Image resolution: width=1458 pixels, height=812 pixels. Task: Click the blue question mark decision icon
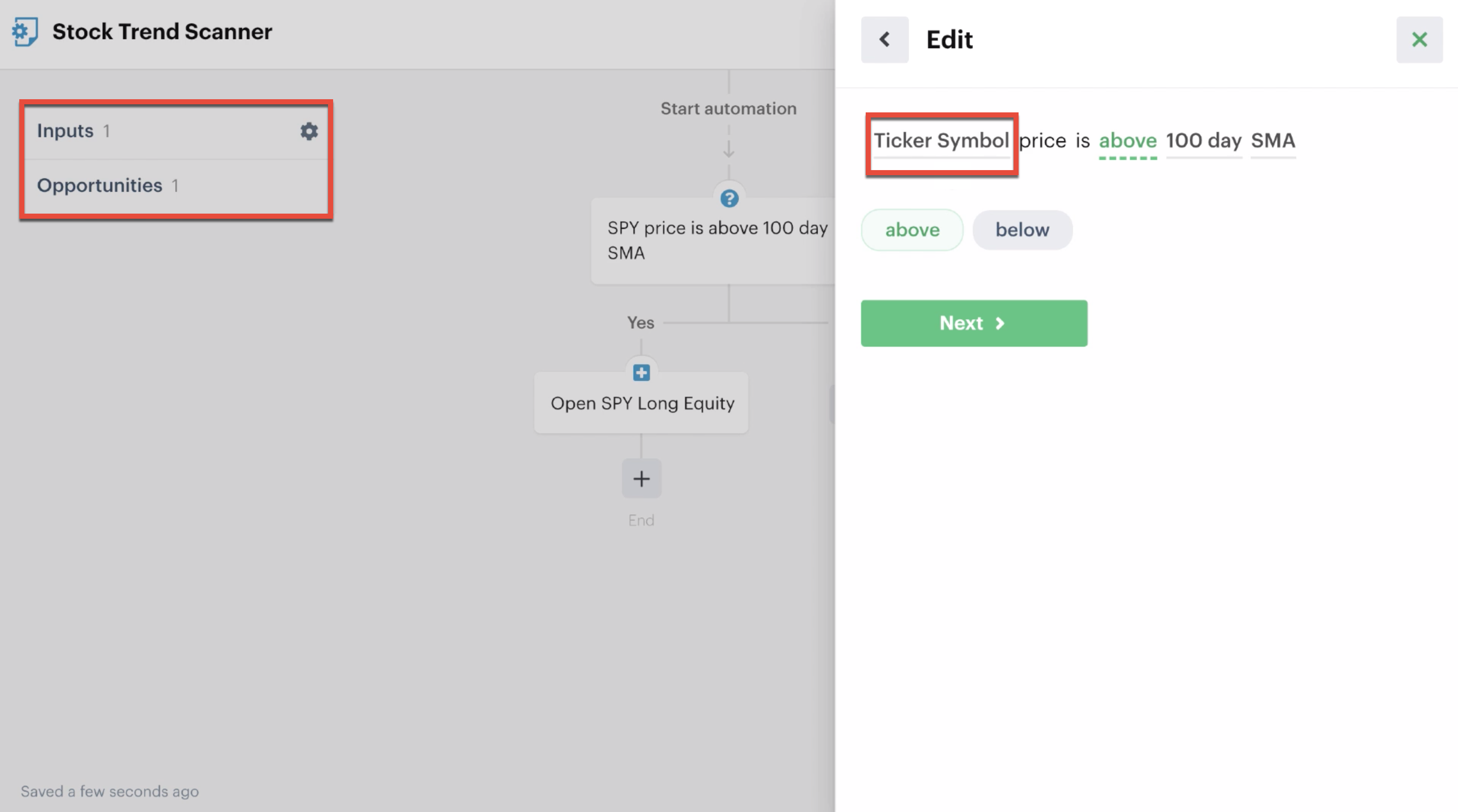click(x=729, y=198)
